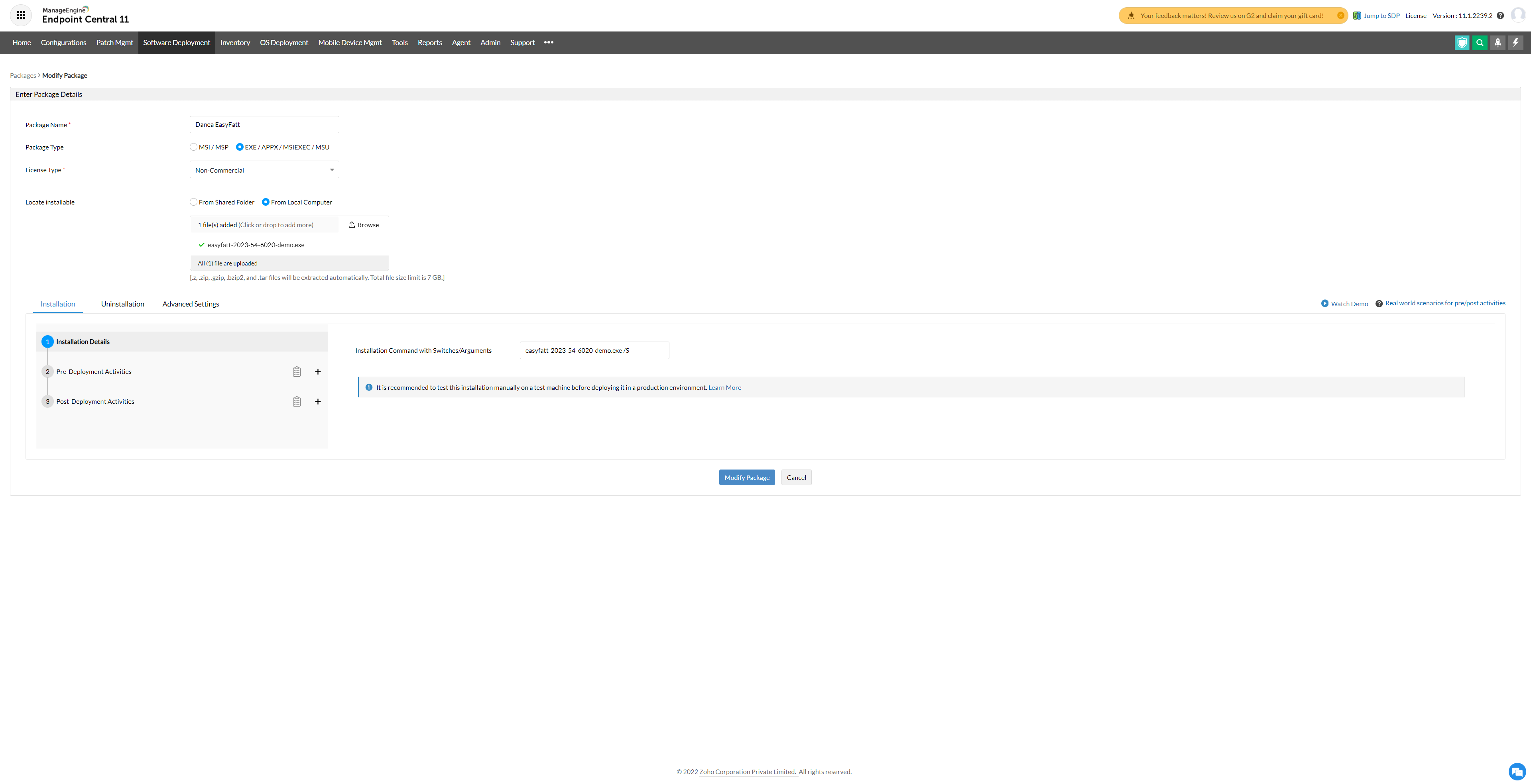Open the apps grid launcher icon
Screen dimensions: 1531x784
21,15
